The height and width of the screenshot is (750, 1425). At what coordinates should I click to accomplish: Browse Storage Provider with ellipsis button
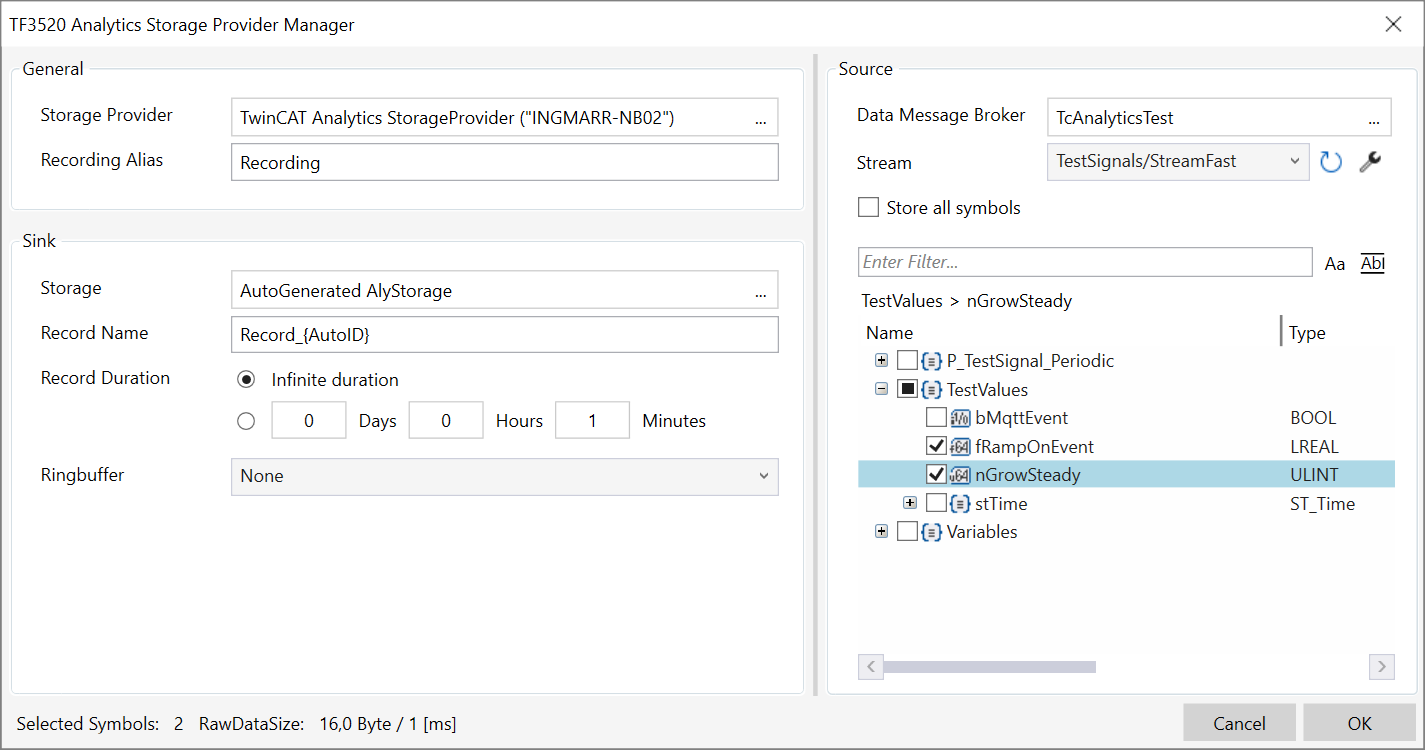pyautogui.click(x=760, y=118)
